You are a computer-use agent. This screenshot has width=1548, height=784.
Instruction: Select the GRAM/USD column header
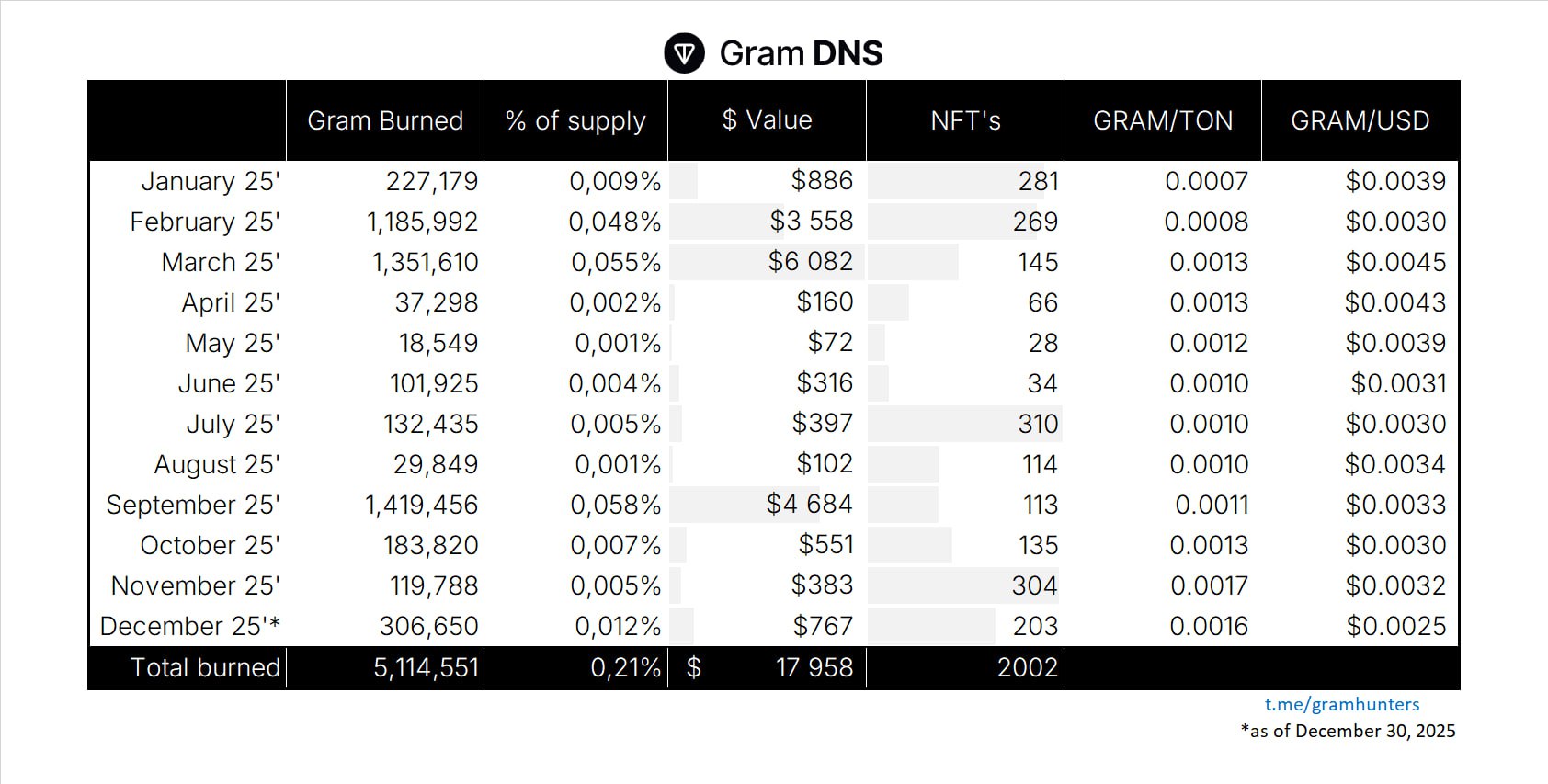pyautogui.click(x=1360, y=120)
